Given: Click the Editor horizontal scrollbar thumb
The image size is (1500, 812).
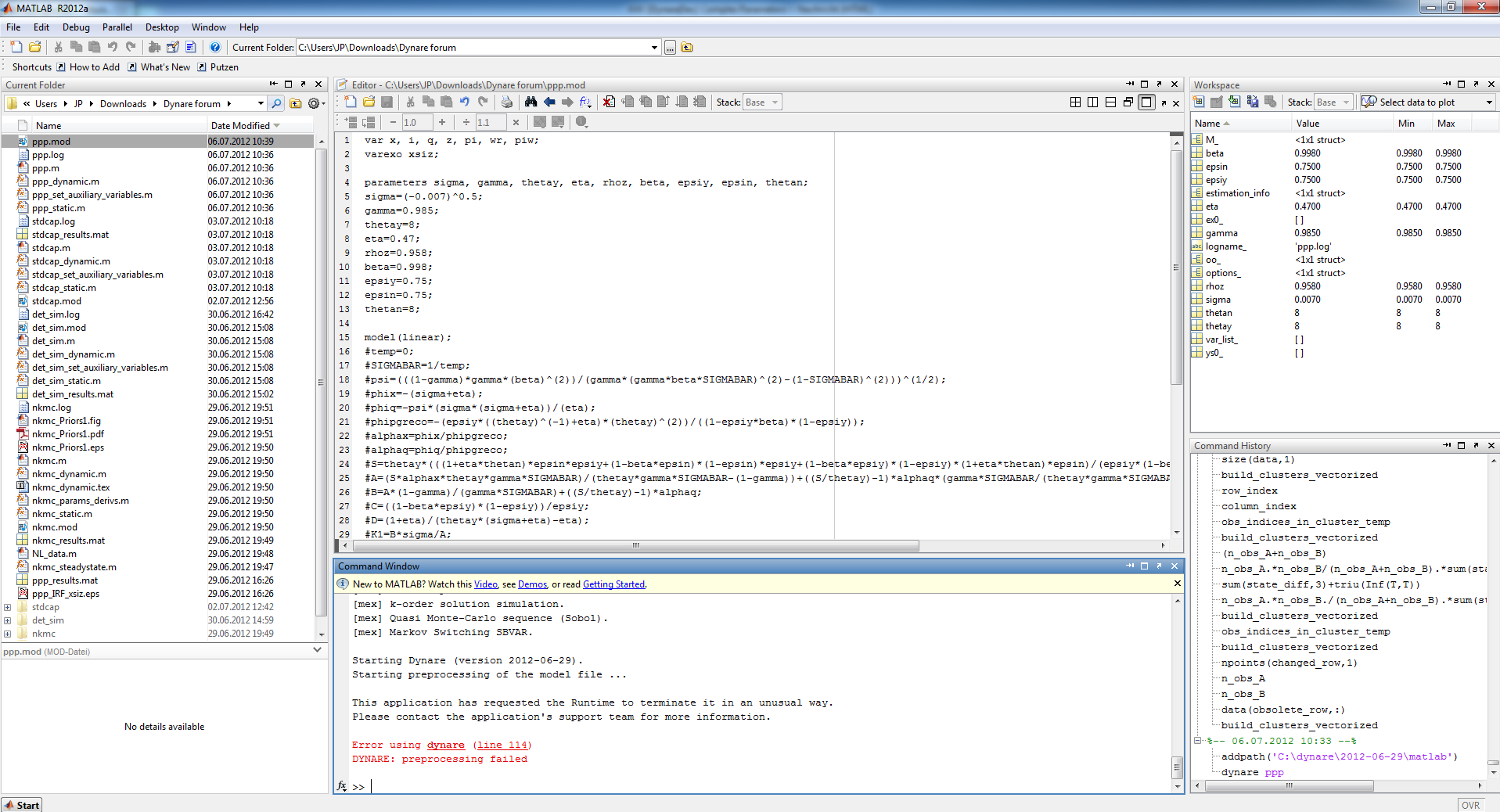Looking at the screenshot, I should tap(636, 545).
